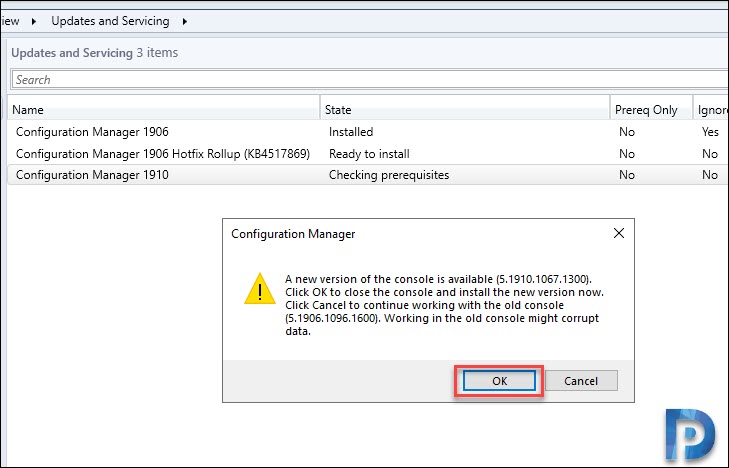Viewport: 729px width, 468px height.
Task: Click Prereq Only 'No' for the Hotfix Rollup row
Action: (x=627, y=154)
